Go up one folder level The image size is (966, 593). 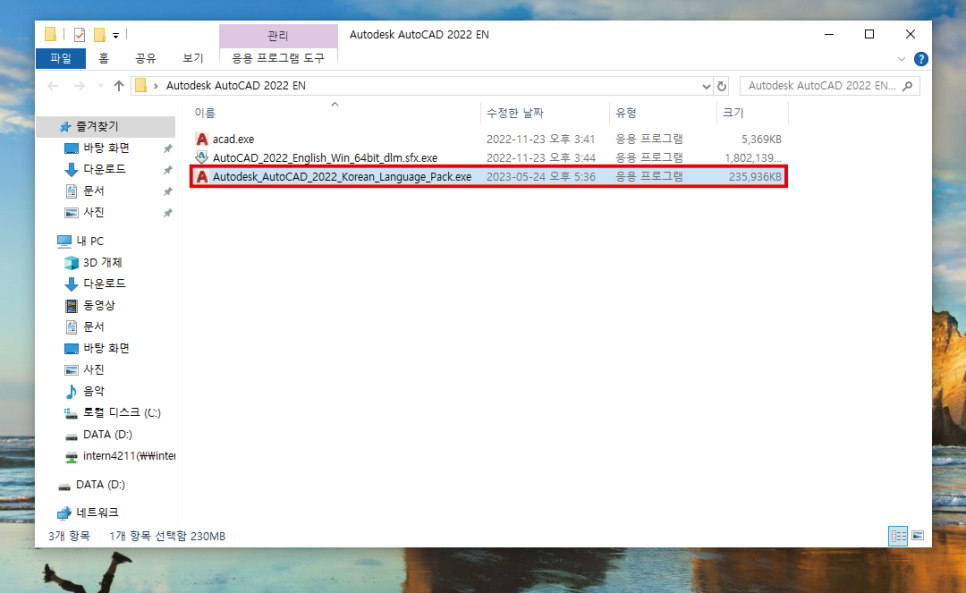tap(119, 86)
